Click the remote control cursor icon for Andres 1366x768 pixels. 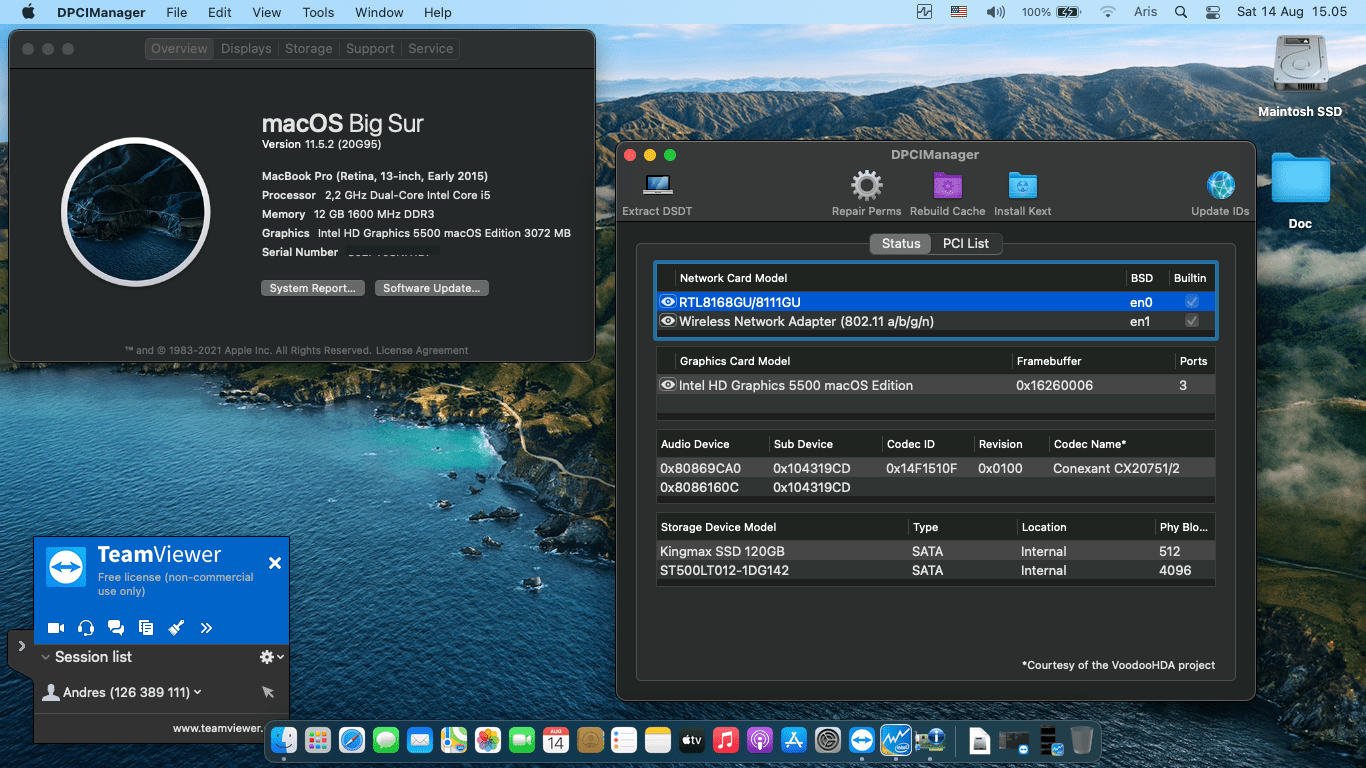tap(267, 692)
